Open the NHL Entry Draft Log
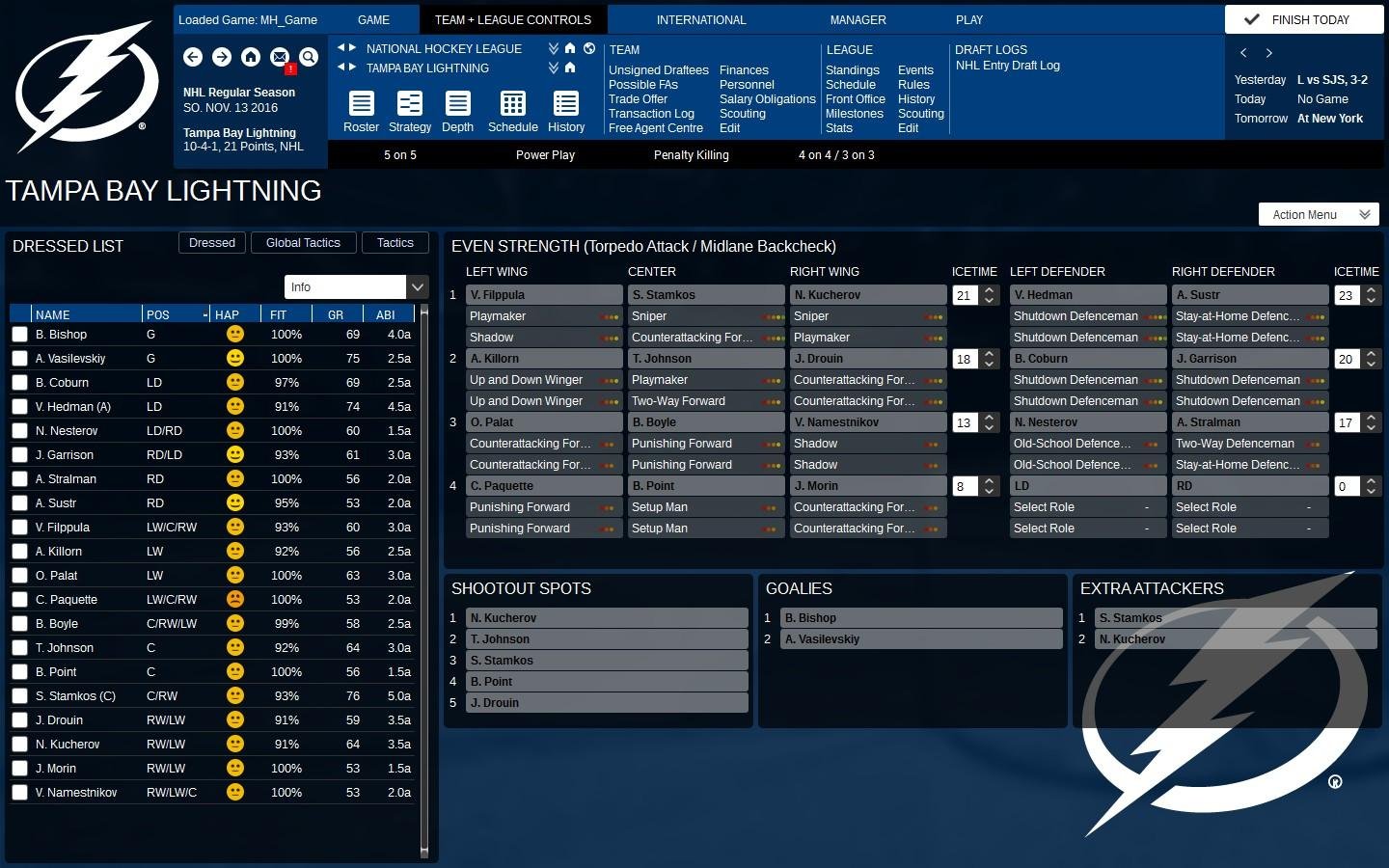The width and height of the screenshot is (1389, 868). [1007, 66]
